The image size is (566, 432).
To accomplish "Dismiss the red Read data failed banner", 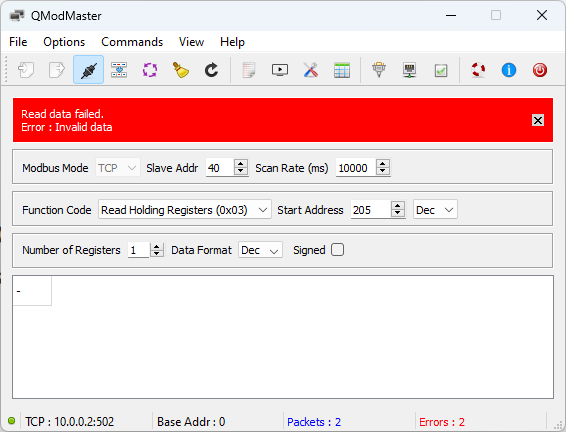I will [537, 120].
